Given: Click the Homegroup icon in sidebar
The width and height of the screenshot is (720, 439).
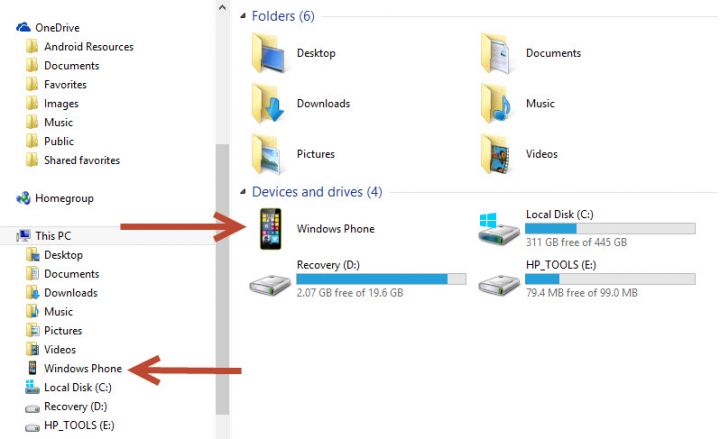Looking at the screenshot, I should (x=23, y=198).
